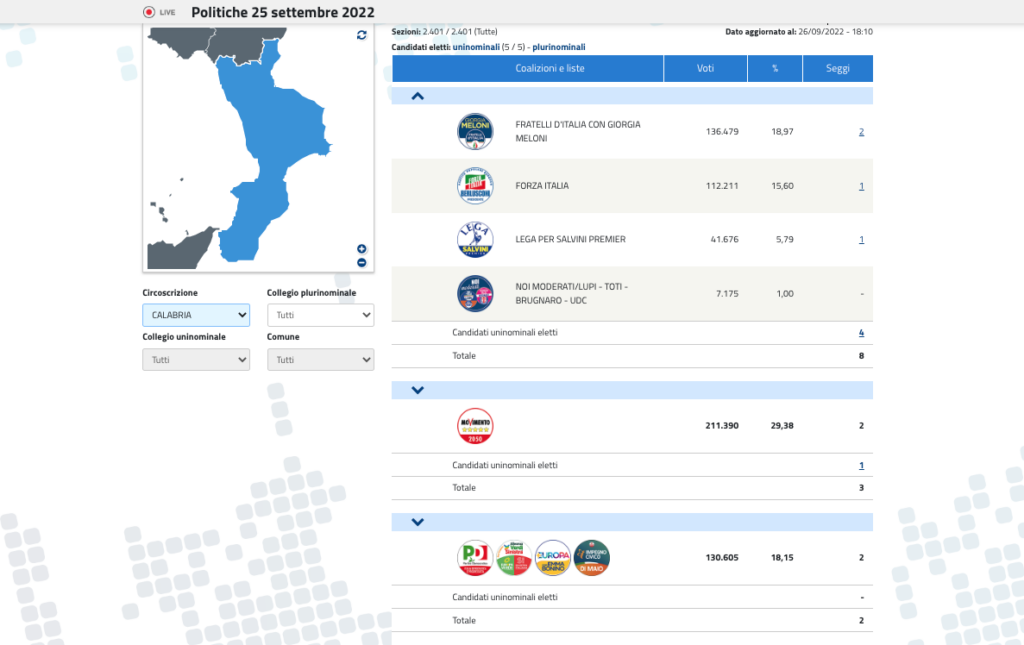Expand the Movimento 5 Stelle section
The image size is (1024, 645).
[x=418, y=390]
